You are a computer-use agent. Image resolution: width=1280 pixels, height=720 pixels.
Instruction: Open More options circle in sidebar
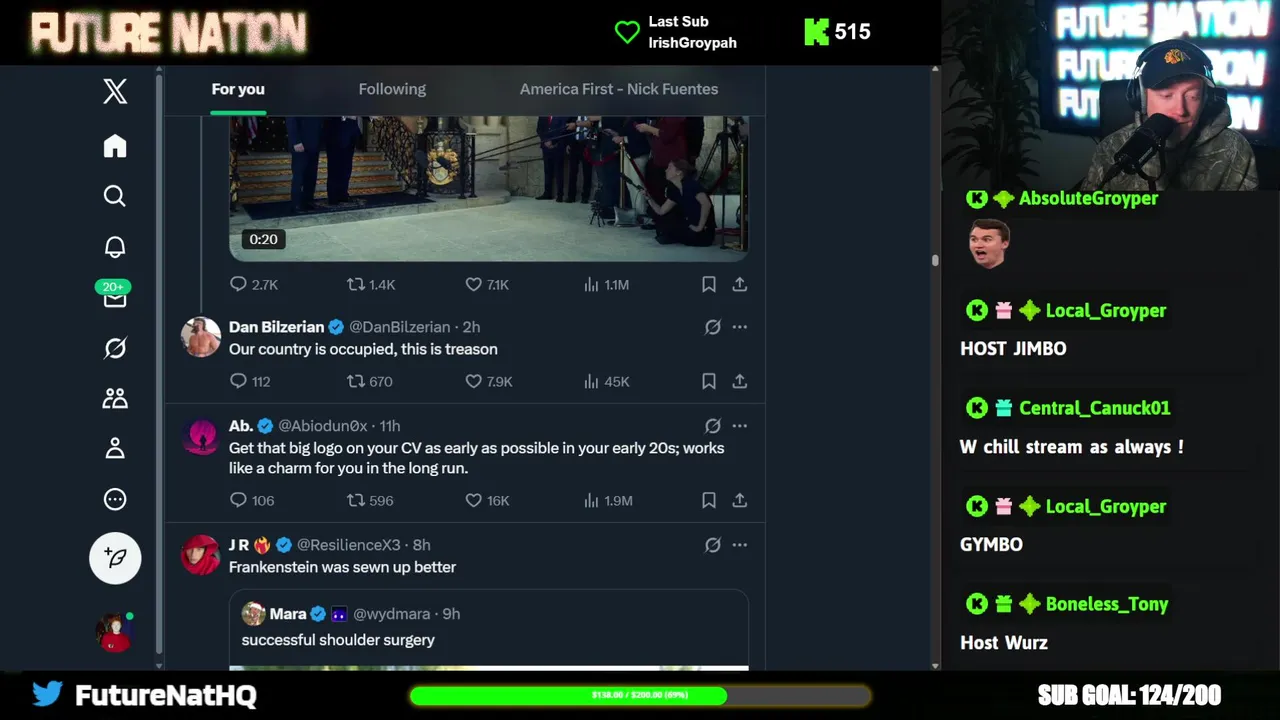click(115, 499)
